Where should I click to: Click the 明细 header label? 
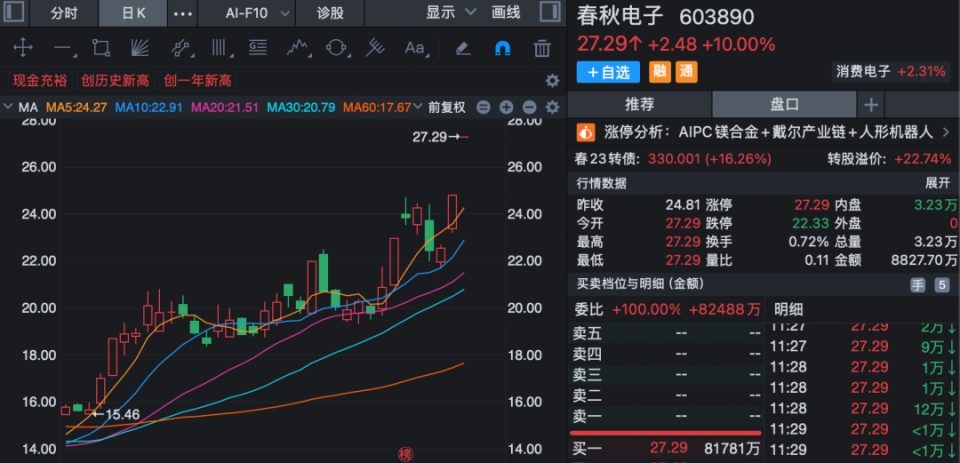pos(789,309)
